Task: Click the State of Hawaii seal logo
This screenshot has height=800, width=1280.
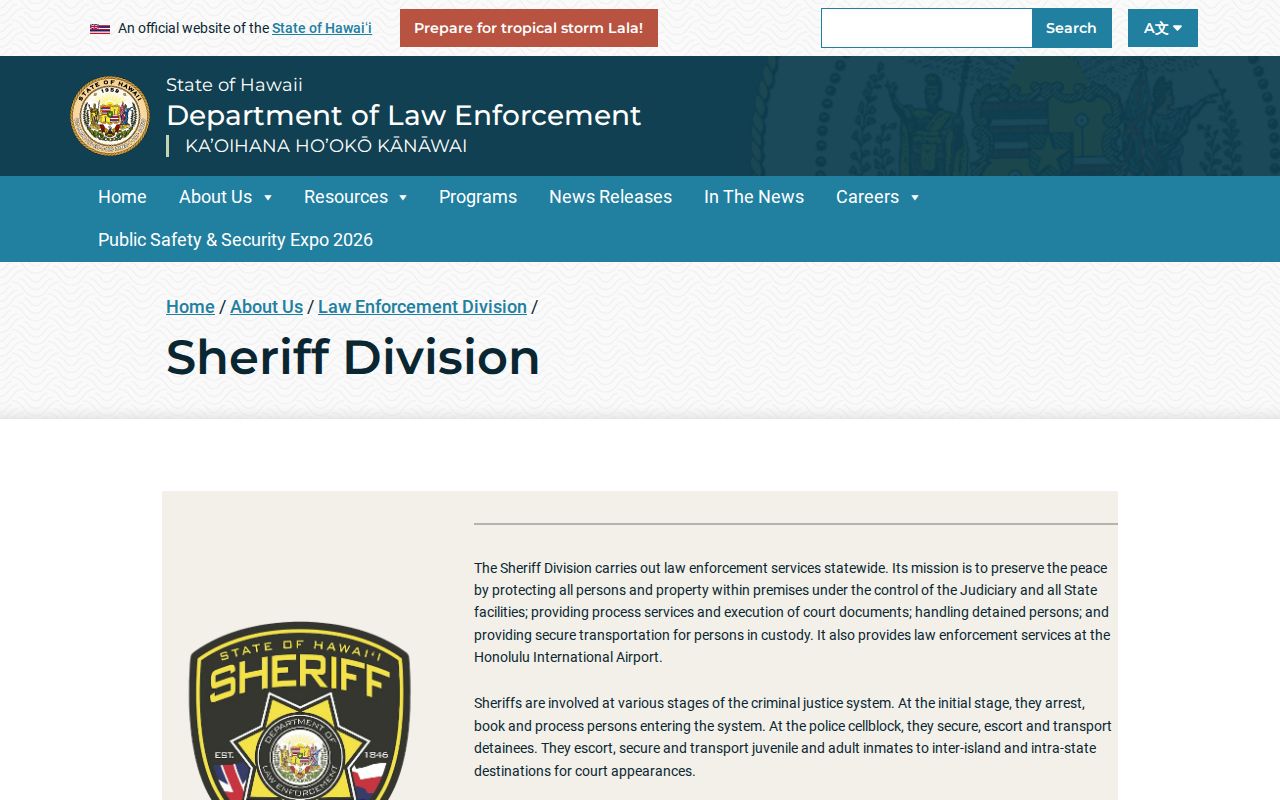Action: [x=110, y=116]
